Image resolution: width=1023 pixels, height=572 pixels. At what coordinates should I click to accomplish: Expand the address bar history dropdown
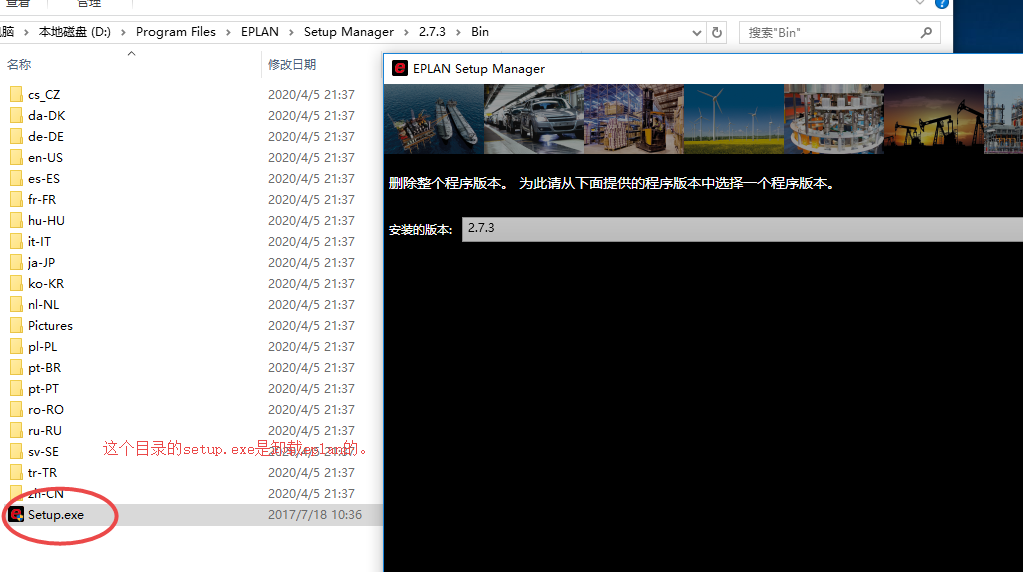point(696,33)
